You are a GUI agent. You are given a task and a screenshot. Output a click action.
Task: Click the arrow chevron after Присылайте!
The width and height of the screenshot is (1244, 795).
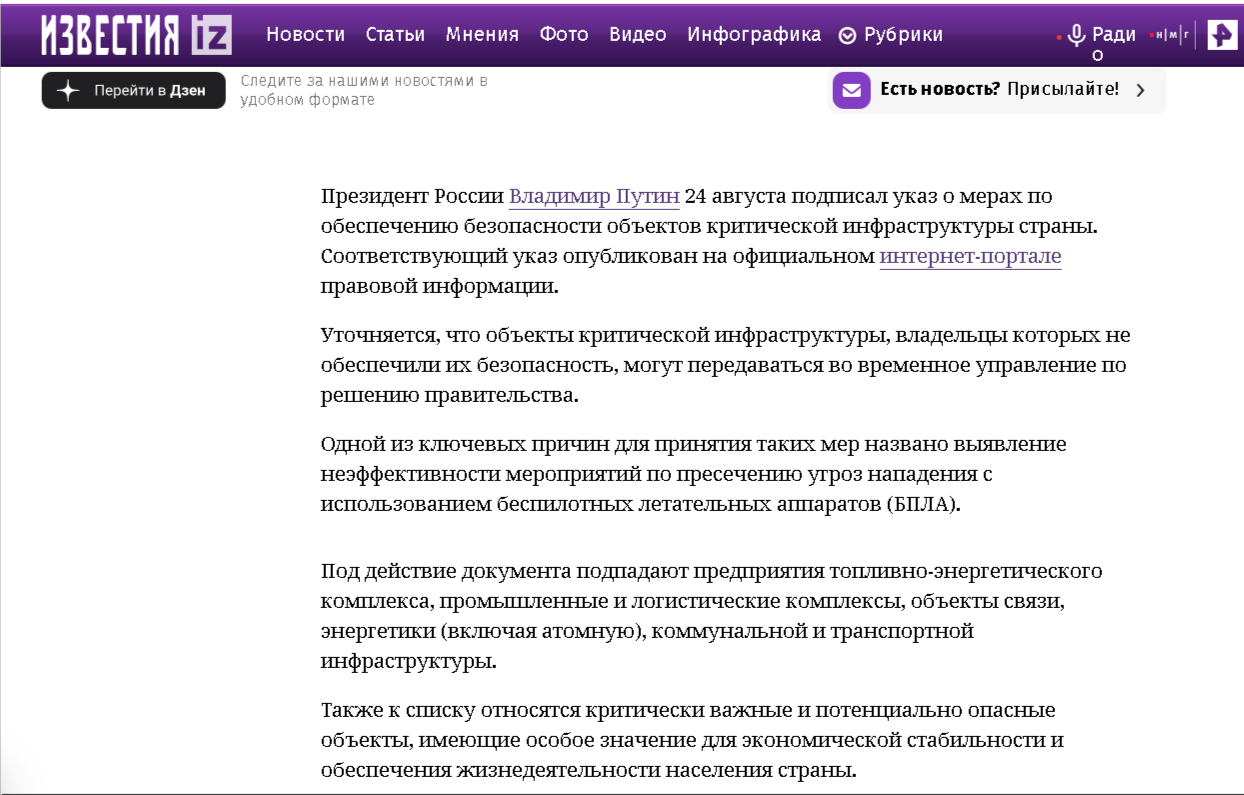coord(1141,90)
